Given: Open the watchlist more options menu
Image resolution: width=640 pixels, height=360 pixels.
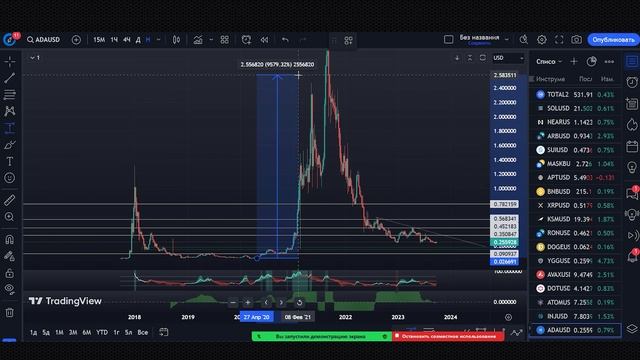Looking at the screenshot, I should click(x=609, y=61).
